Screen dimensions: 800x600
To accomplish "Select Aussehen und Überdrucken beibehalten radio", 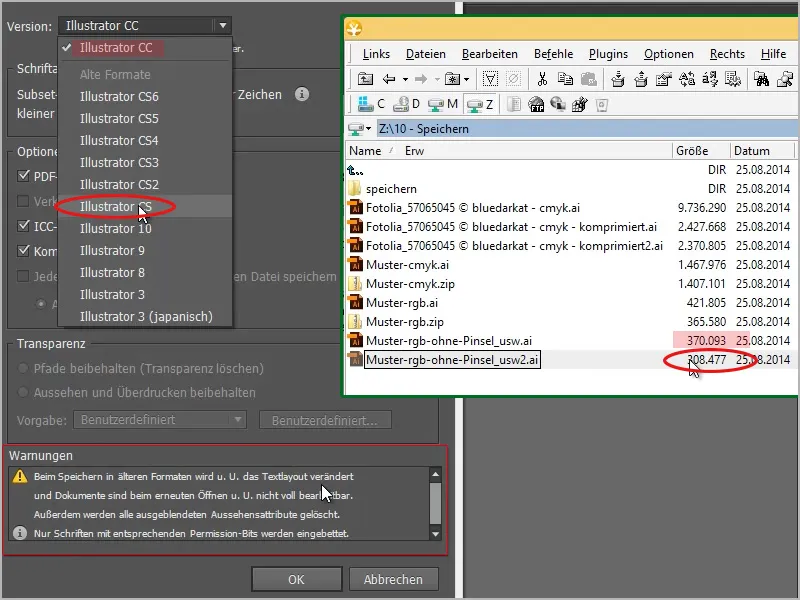I will point(23,392).
